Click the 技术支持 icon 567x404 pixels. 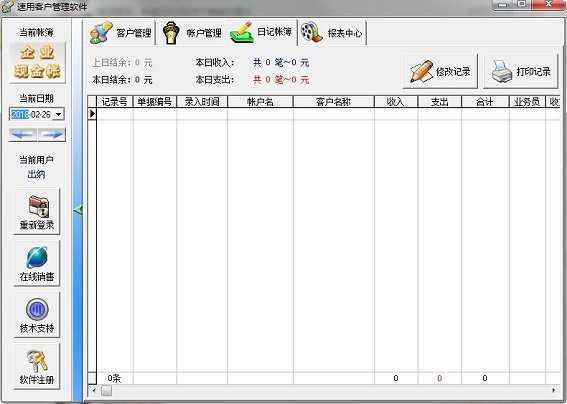click(37, 315)
